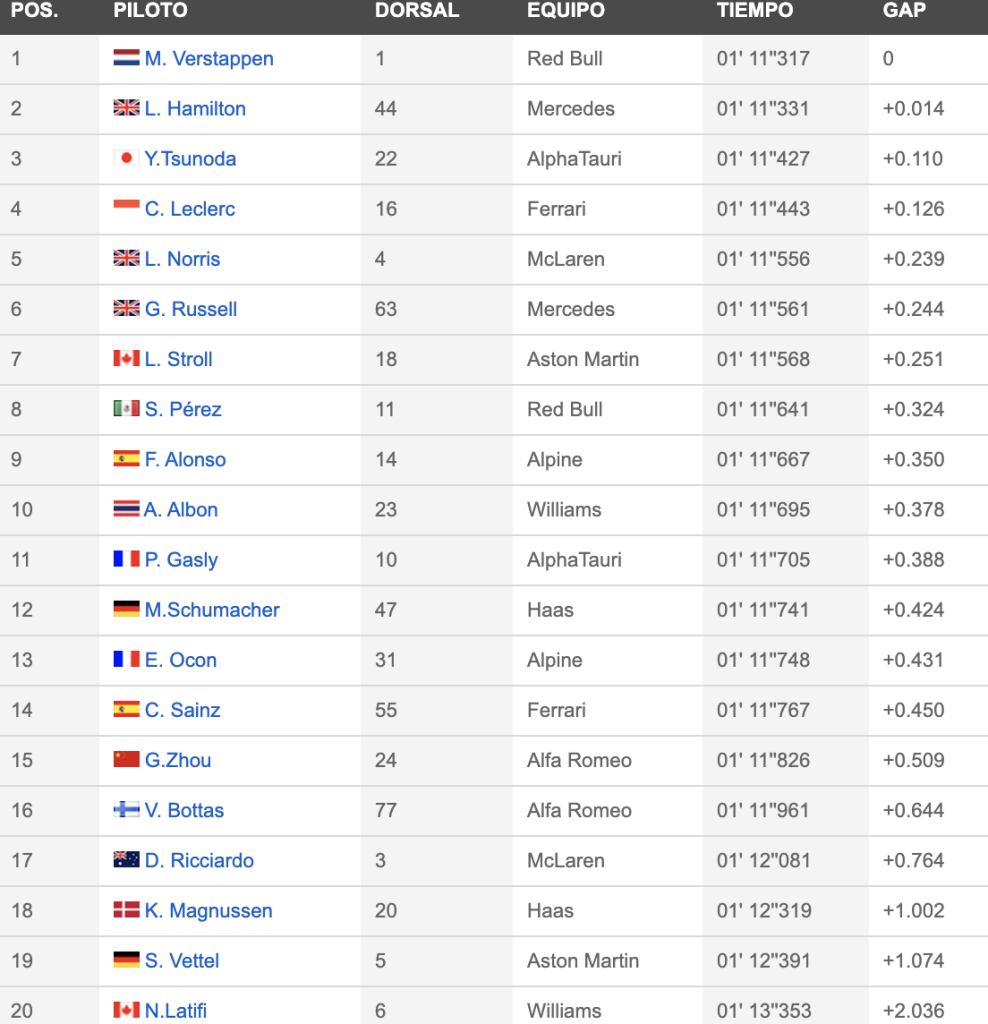
Task: Open the M.Schumacher driver link
Action: [212, 610]
